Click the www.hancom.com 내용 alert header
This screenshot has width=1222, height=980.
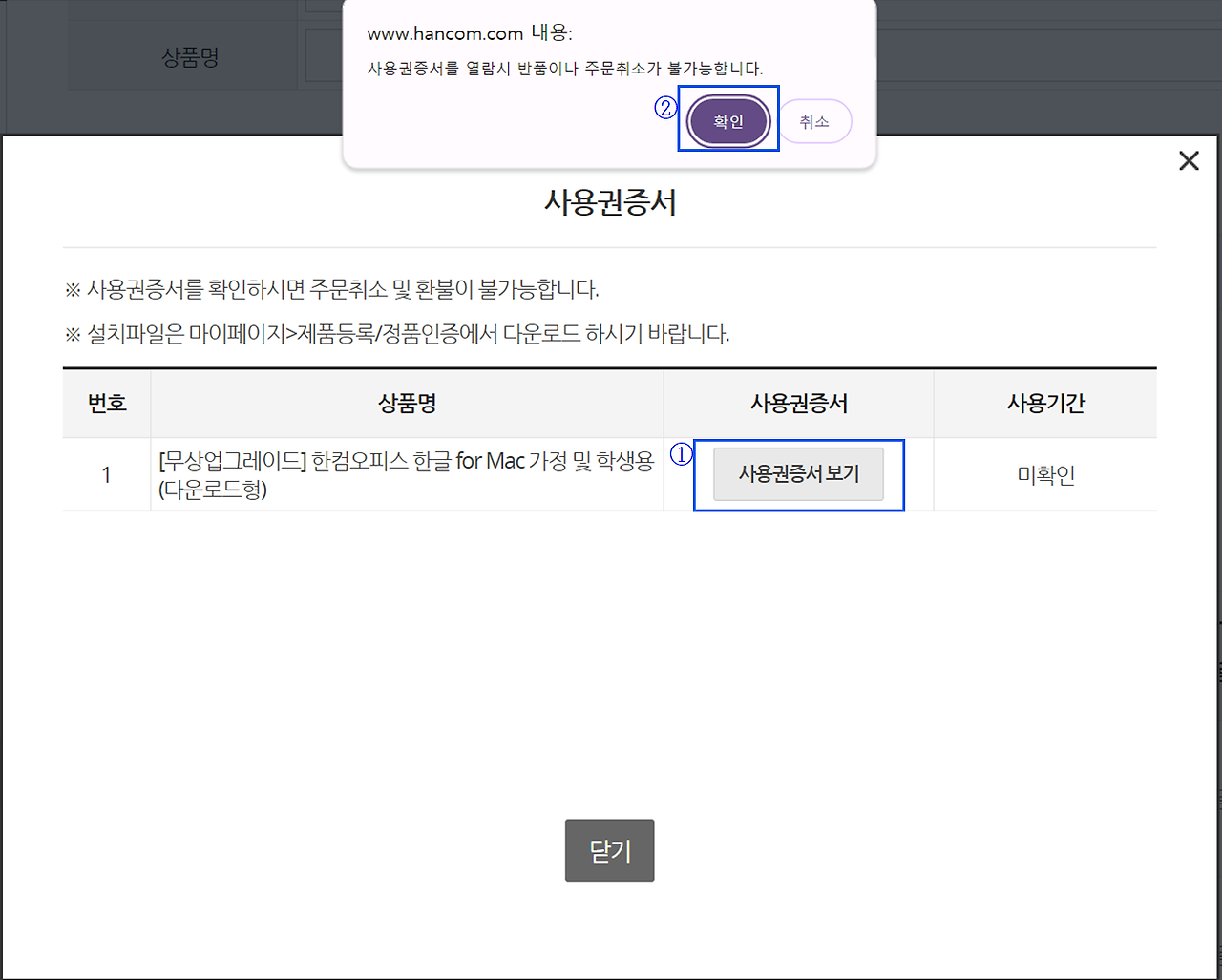[470, 33]
